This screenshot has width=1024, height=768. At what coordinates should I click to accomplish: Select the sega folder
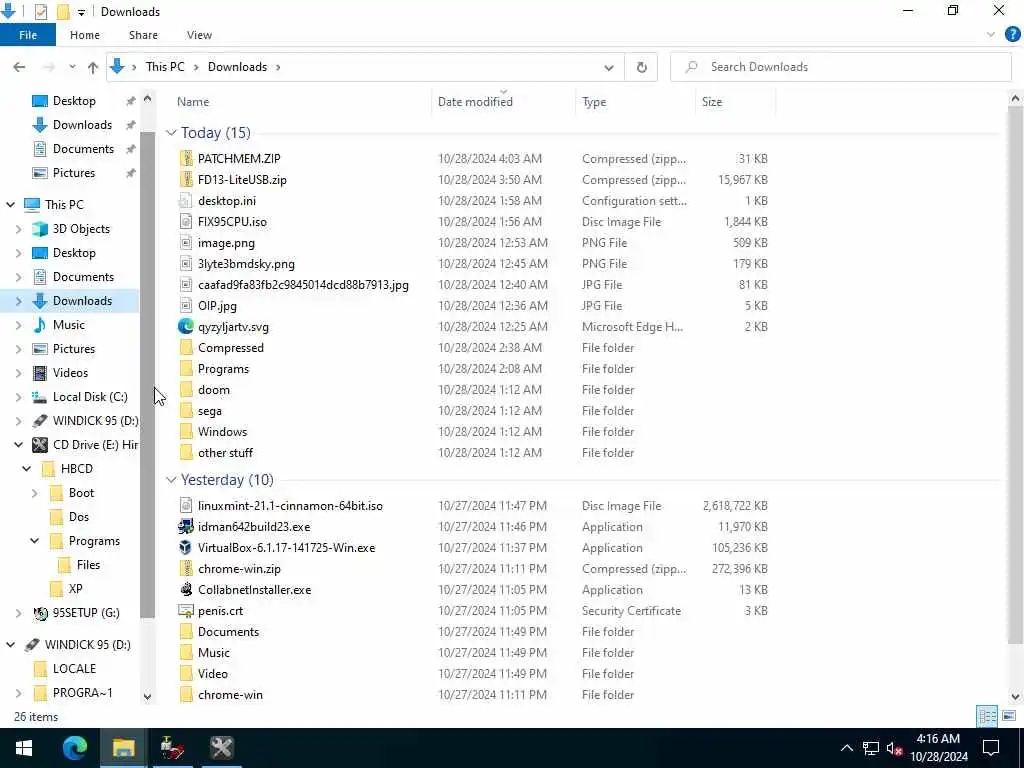pos(210,411)
